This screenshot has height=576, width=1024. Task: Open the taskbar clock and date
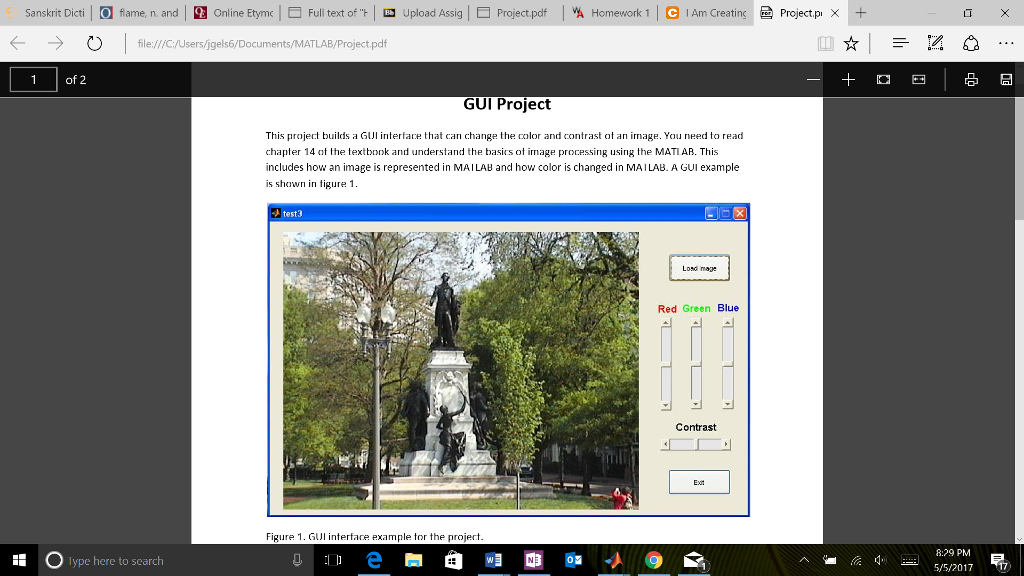[x=953, y=560]
